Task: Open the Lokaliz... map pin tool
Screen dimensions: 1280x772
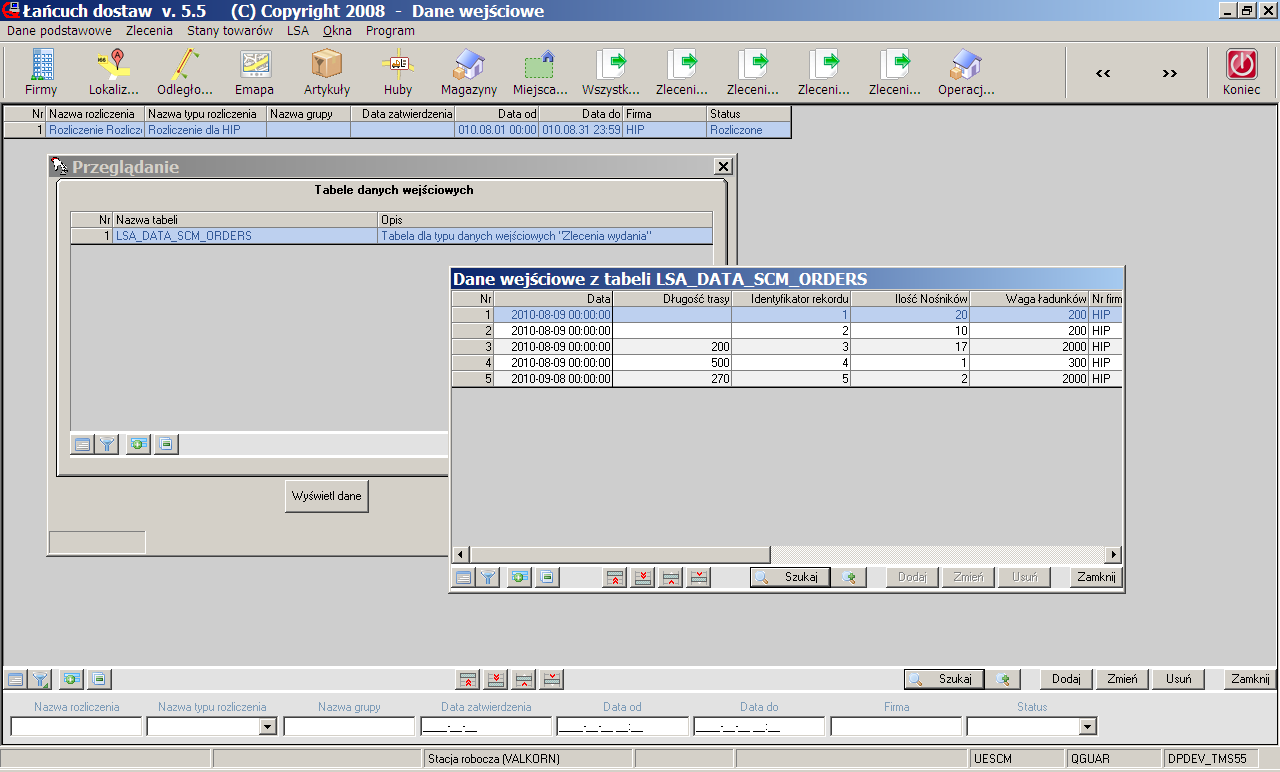Action: [x=113, y=72]
